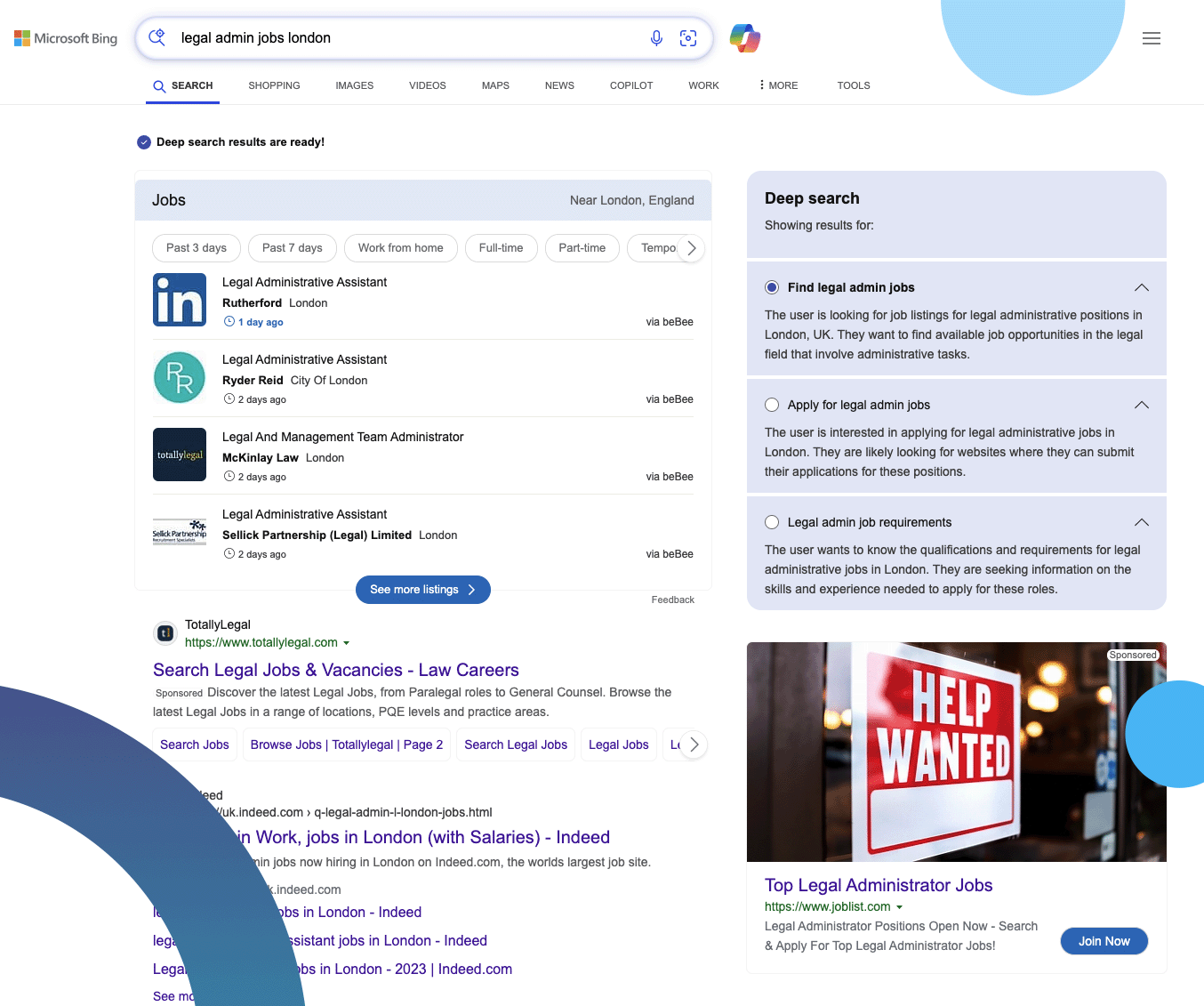Open visual search with the camera icon
Viewport: 1204px width, 1006px height.
coord(688,38)
